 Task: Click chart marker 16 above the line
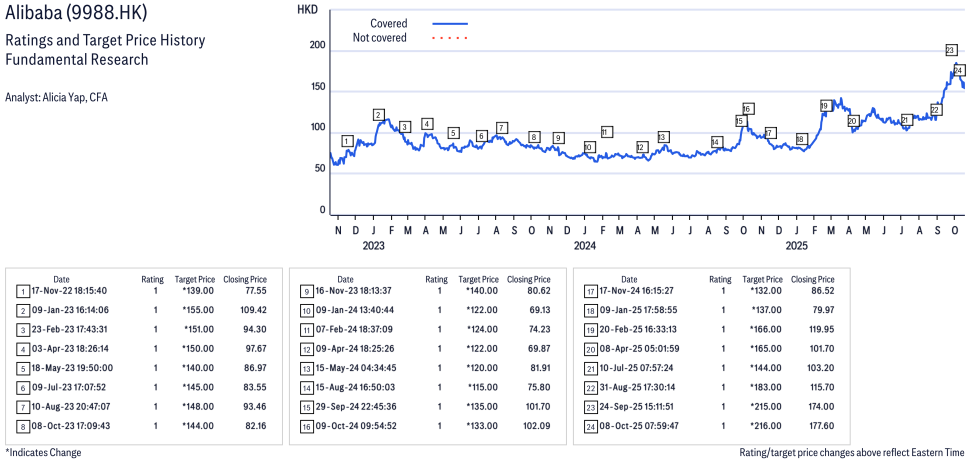747,109
